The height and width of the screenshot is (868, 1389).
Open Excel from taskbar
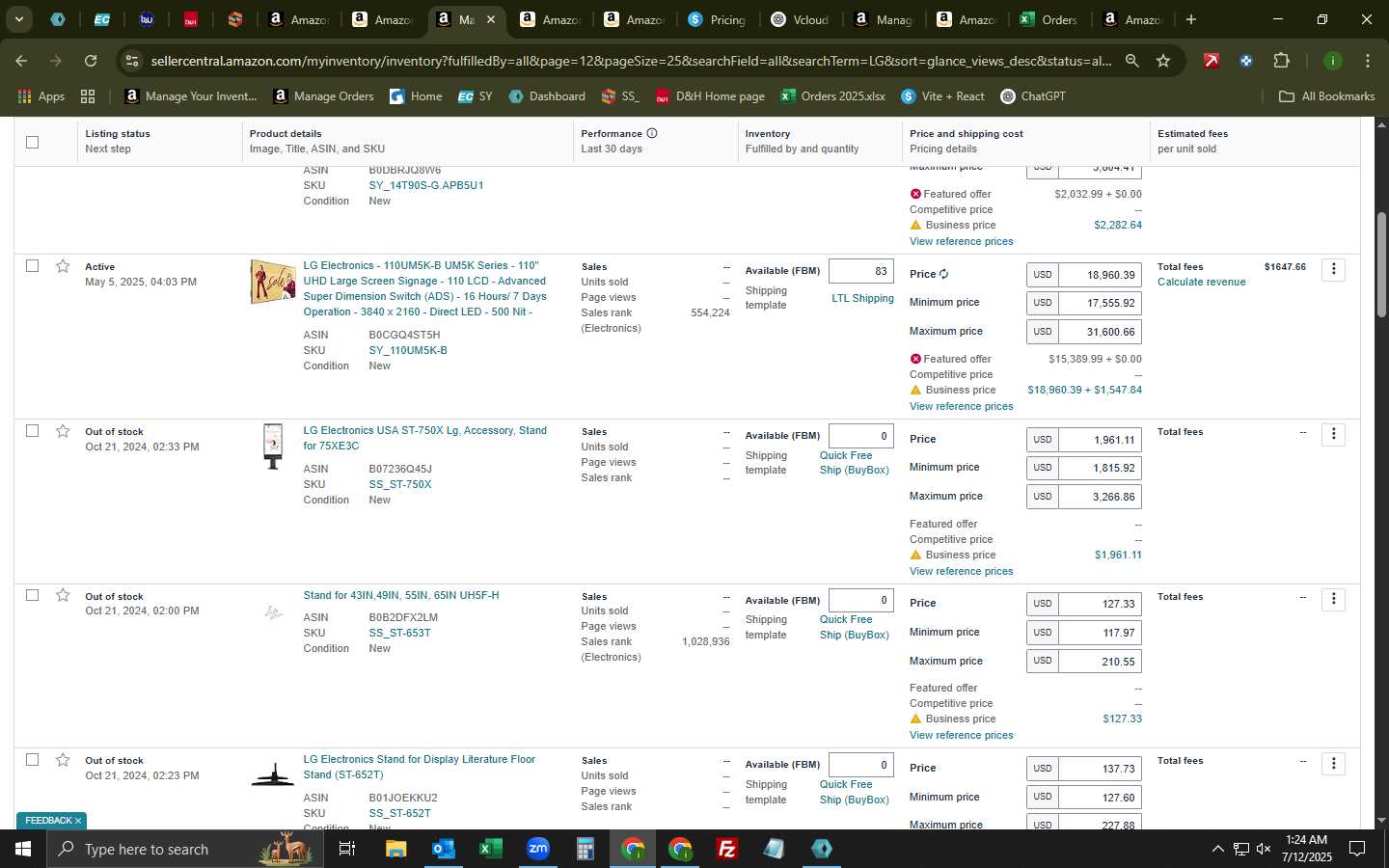pos(490,849)
